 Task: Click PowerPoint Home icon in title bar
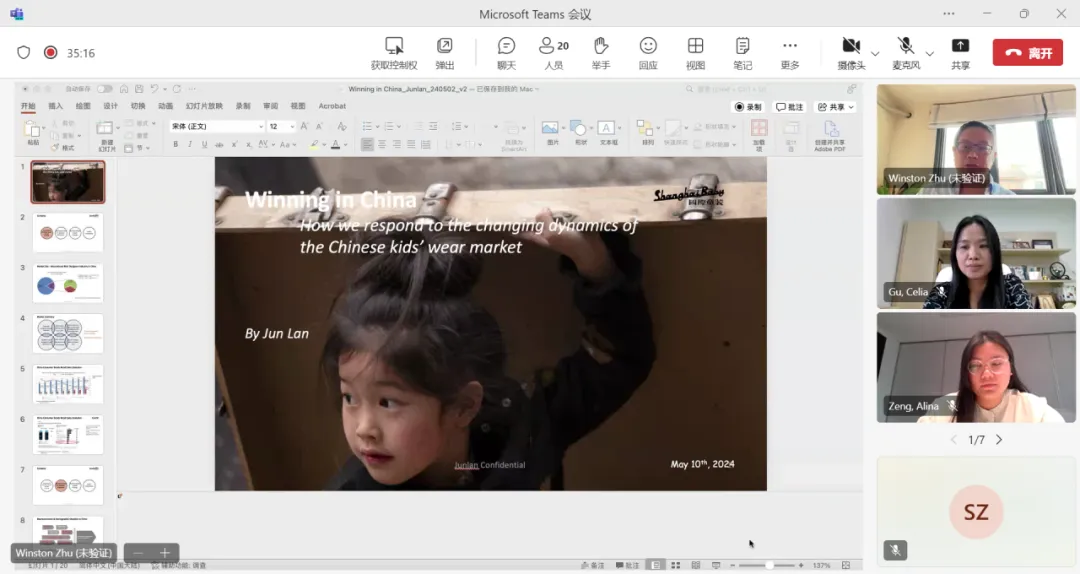124,89
